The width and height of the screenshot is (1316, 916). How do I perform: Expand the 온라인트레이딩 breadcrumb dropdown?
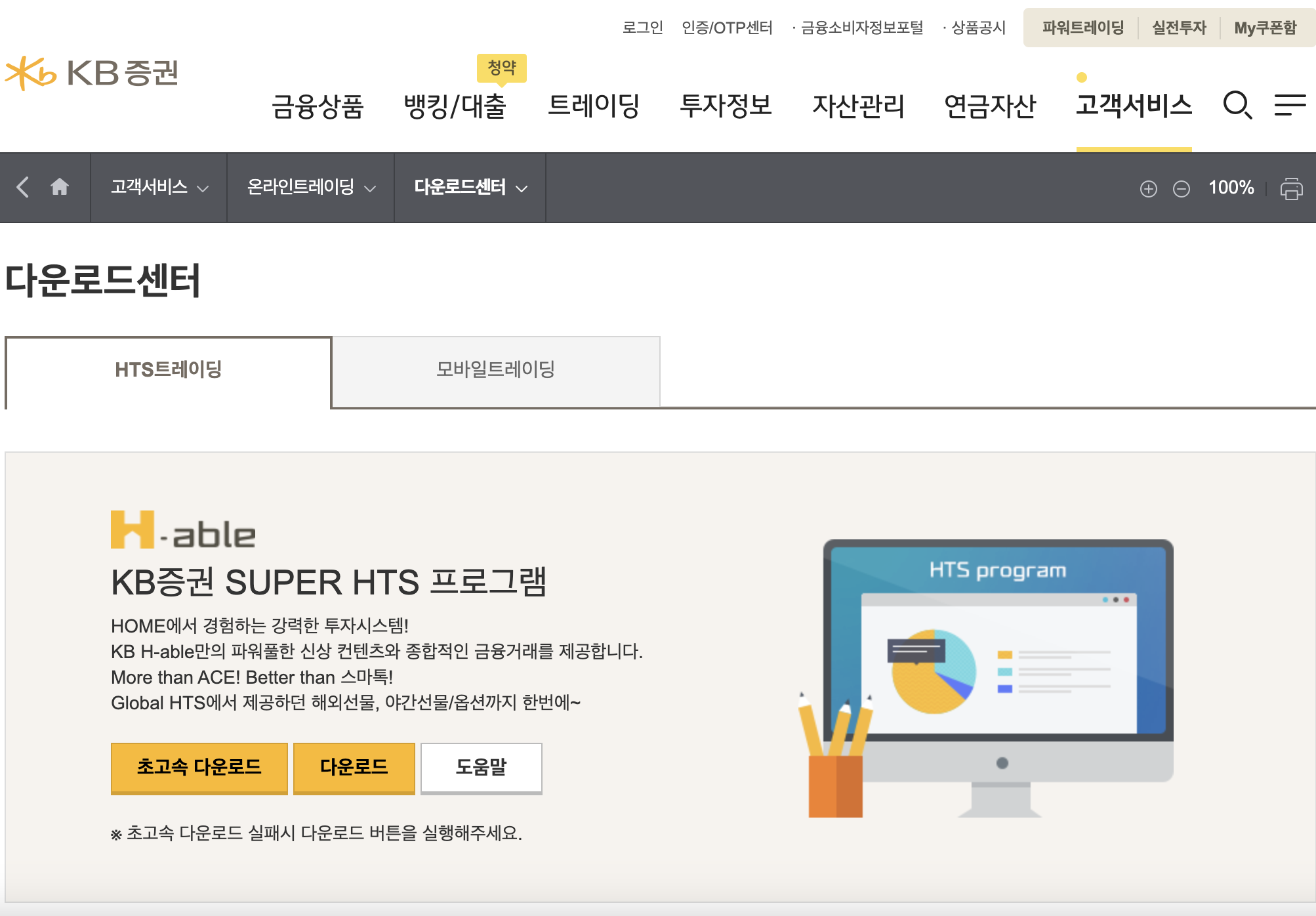tap(311, 188)
